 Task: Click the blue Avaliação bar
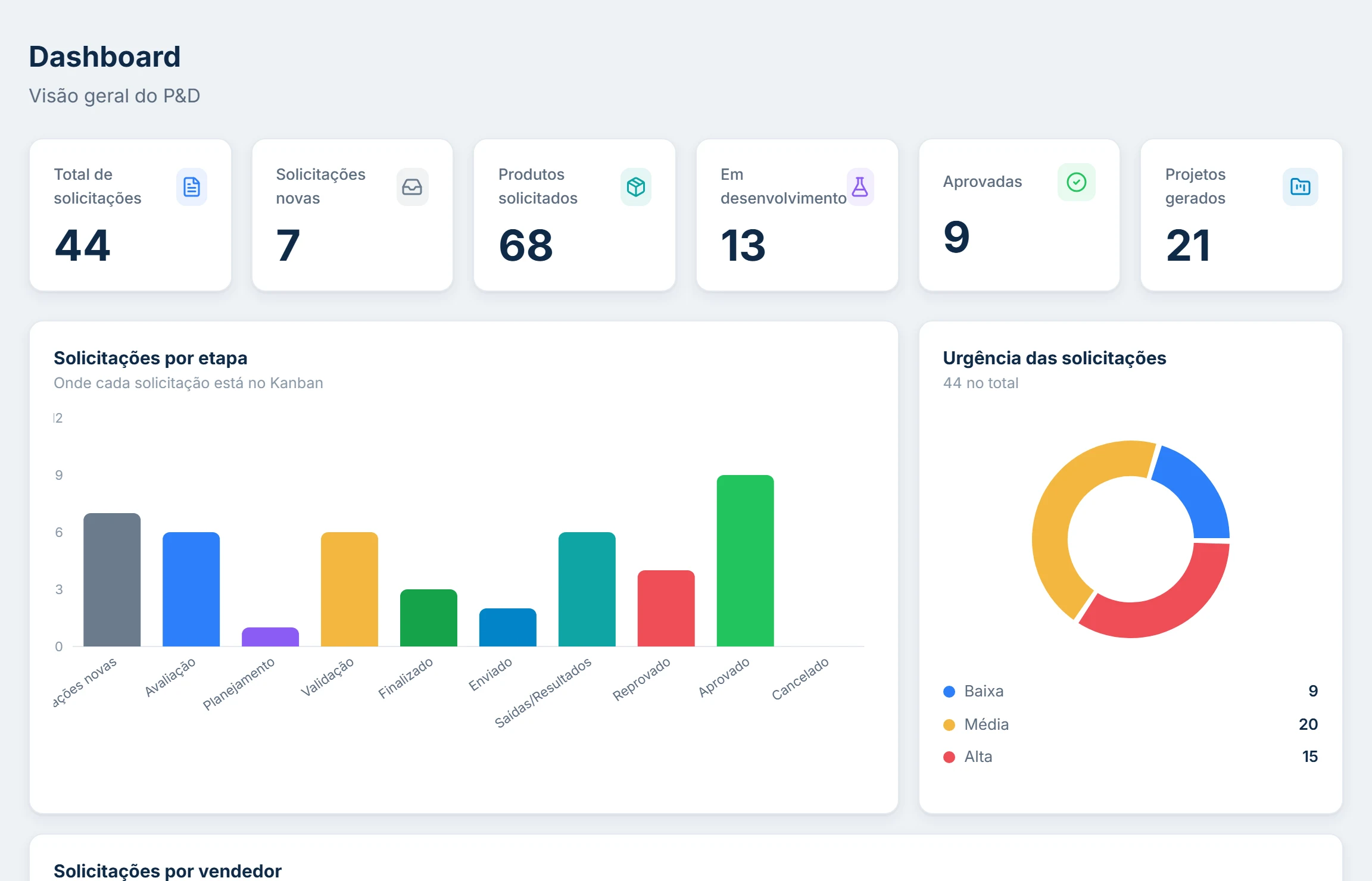191,589
